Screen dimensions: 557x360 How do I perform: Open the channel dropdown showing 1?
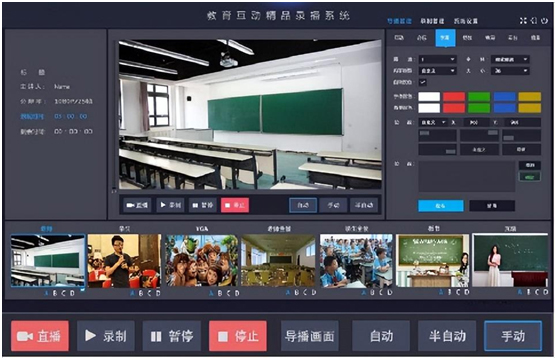[437, 59]
